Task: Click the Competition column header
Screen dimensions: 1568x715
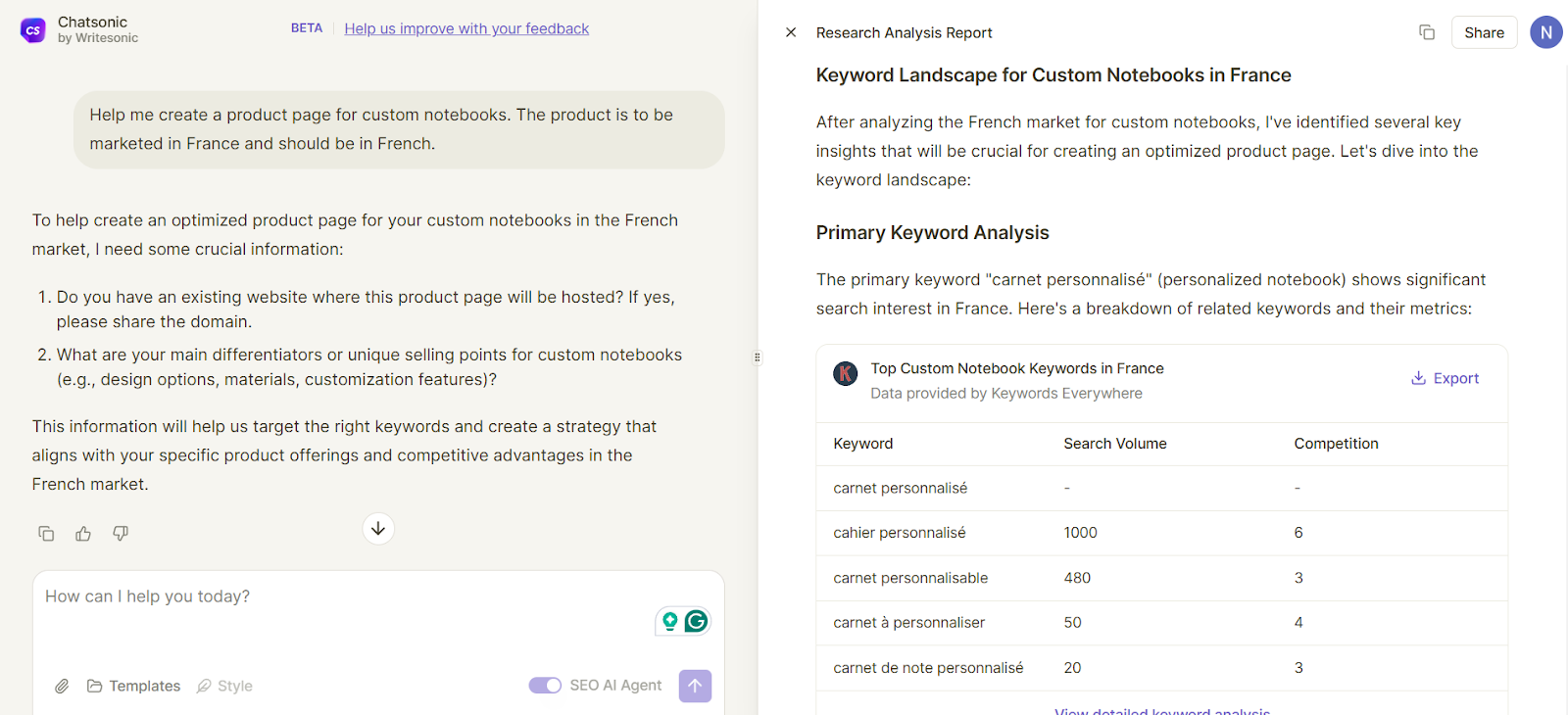Action: pyautogui.click(x=1336, y=444)
